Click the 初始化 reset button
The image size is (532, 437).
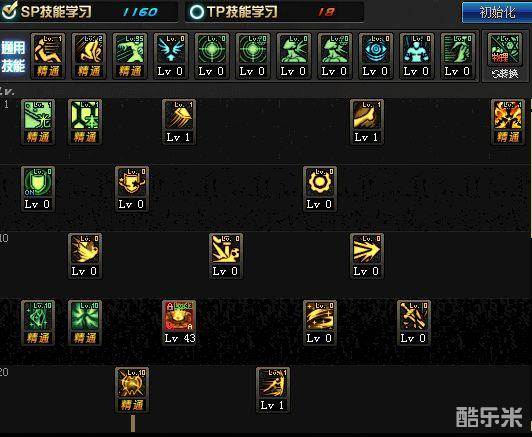tap(497, 13)
